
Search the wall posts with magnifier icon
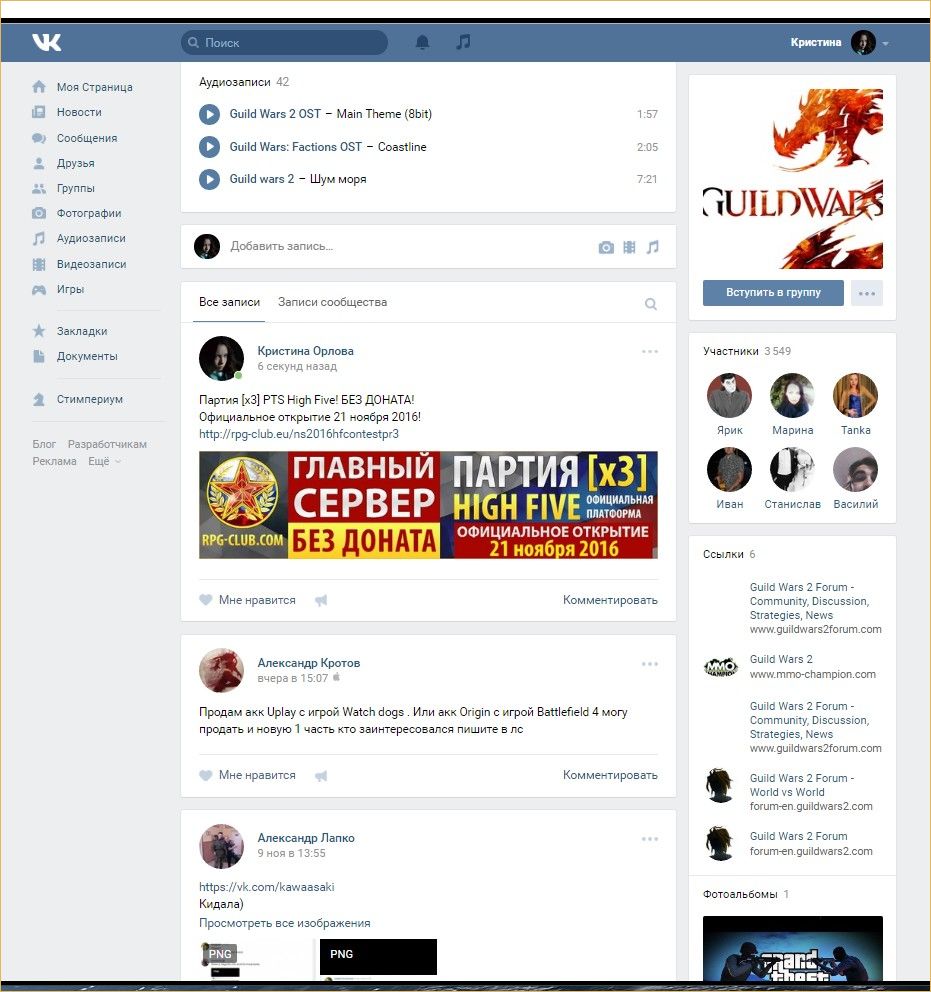[650, 304]
